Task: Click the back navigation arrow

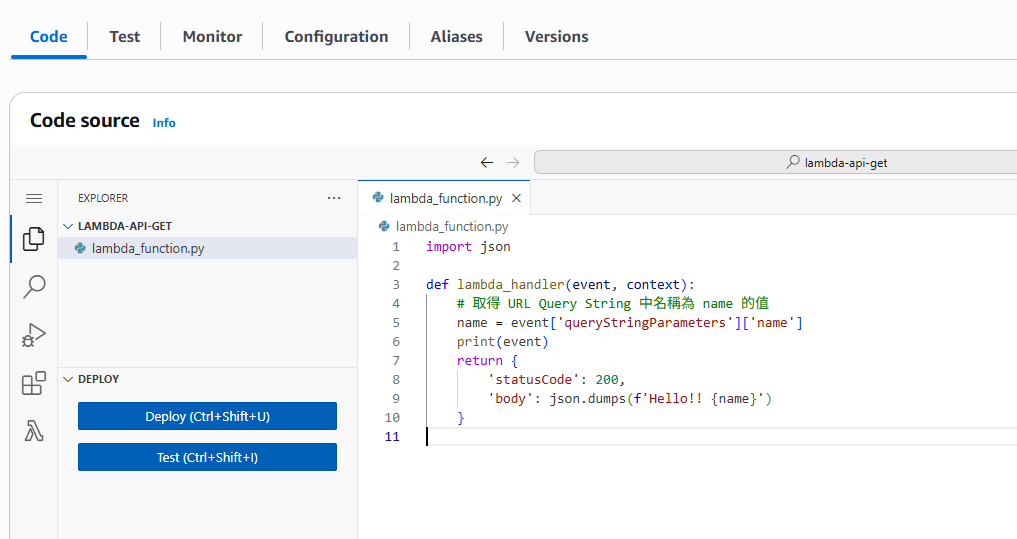Action: (487, 162)
